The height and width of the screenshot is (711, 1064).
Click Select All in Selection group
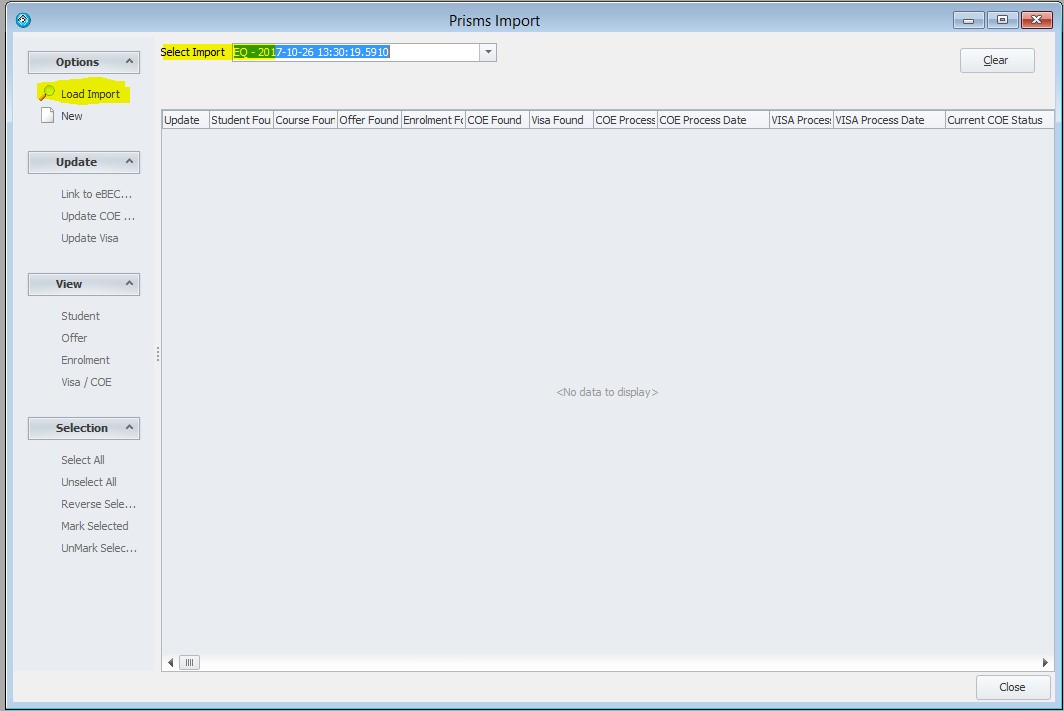click(83, 460)
